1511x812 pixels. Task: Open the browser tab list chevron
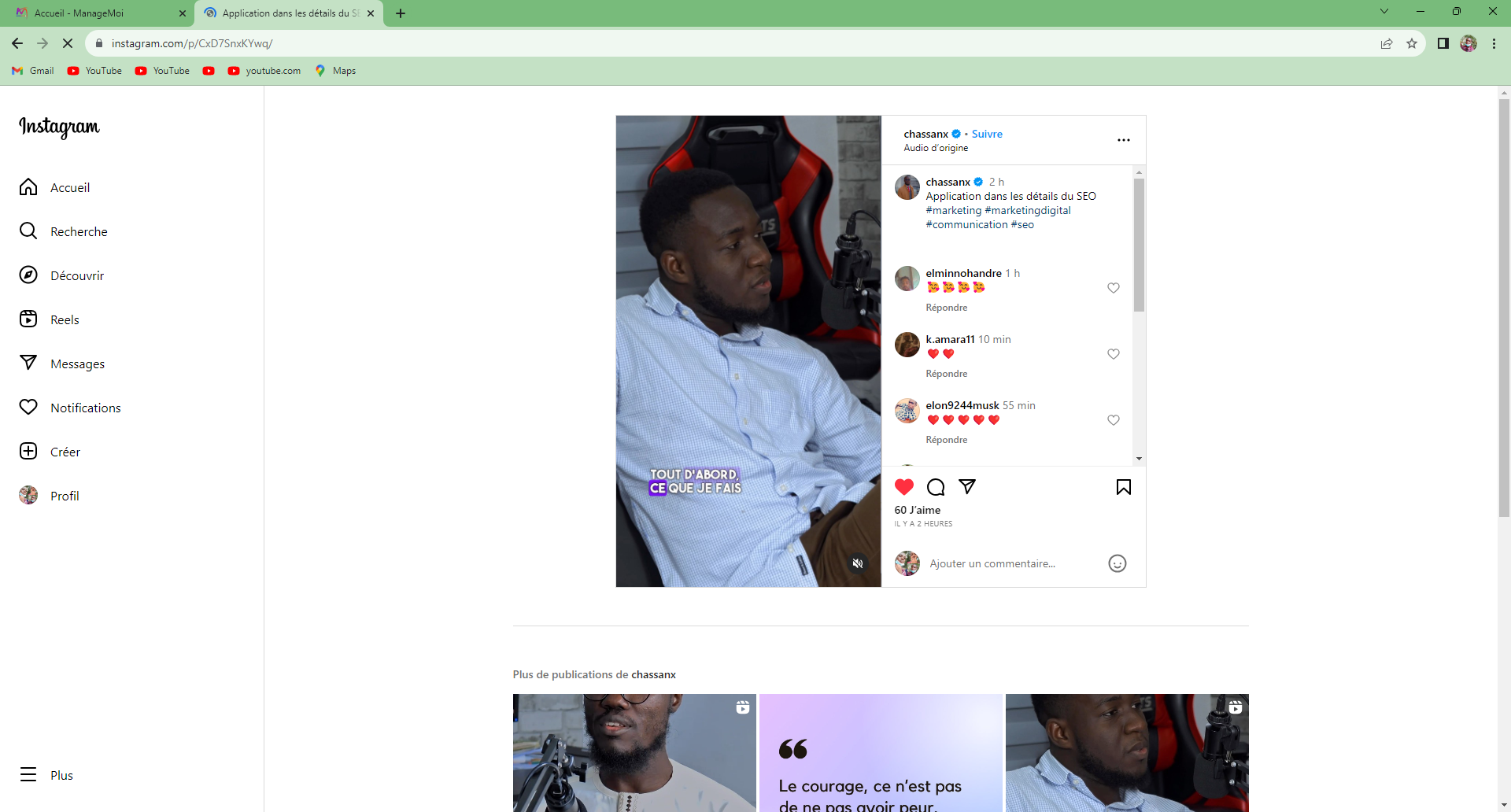coord(1384,12)
